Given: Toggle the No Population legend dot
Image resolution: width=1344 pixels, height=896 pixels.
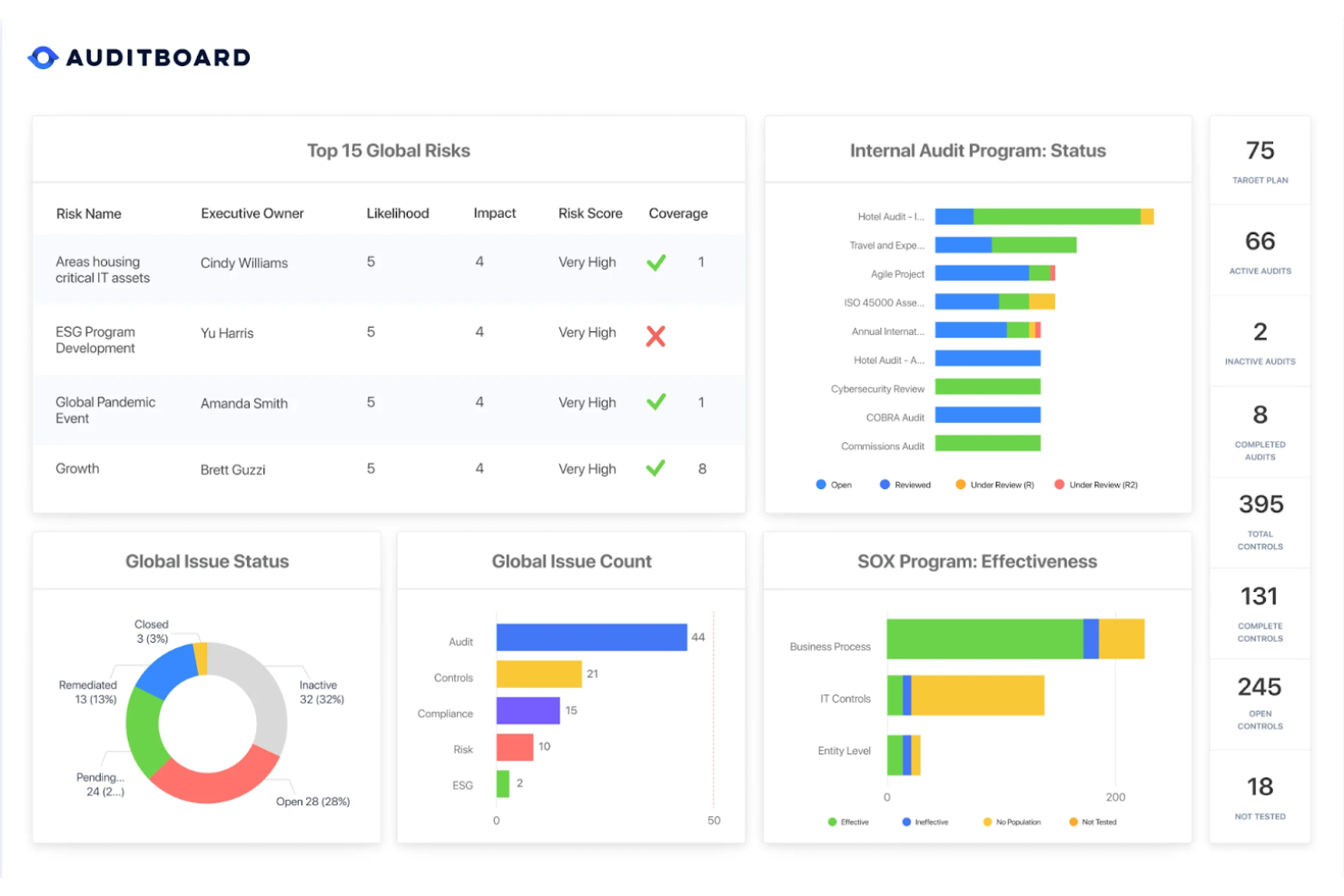Looking at the screenshot, I should coord(987,822).
